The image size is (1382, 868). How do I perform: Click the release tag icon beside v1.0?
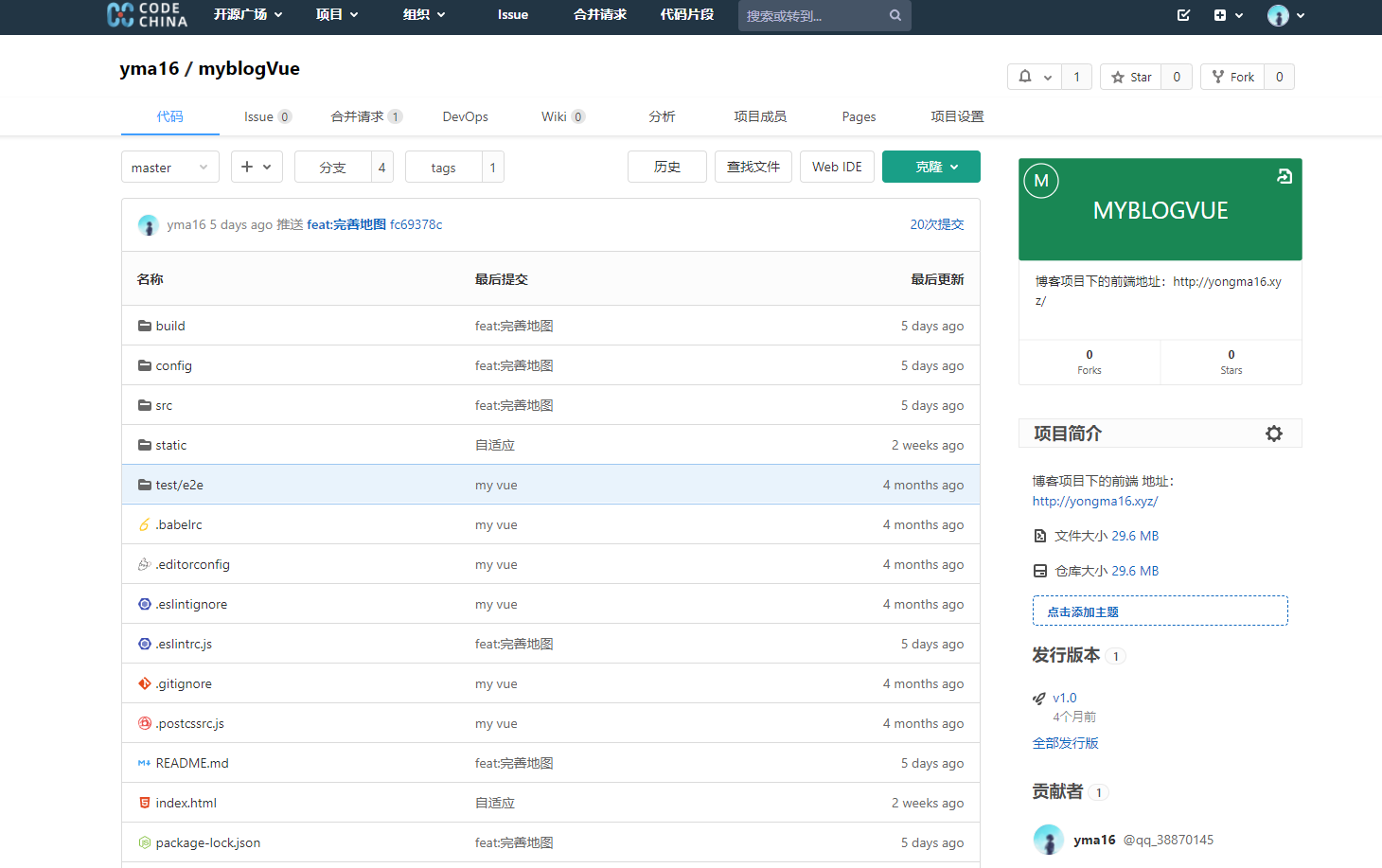[x=1039, y=697]
